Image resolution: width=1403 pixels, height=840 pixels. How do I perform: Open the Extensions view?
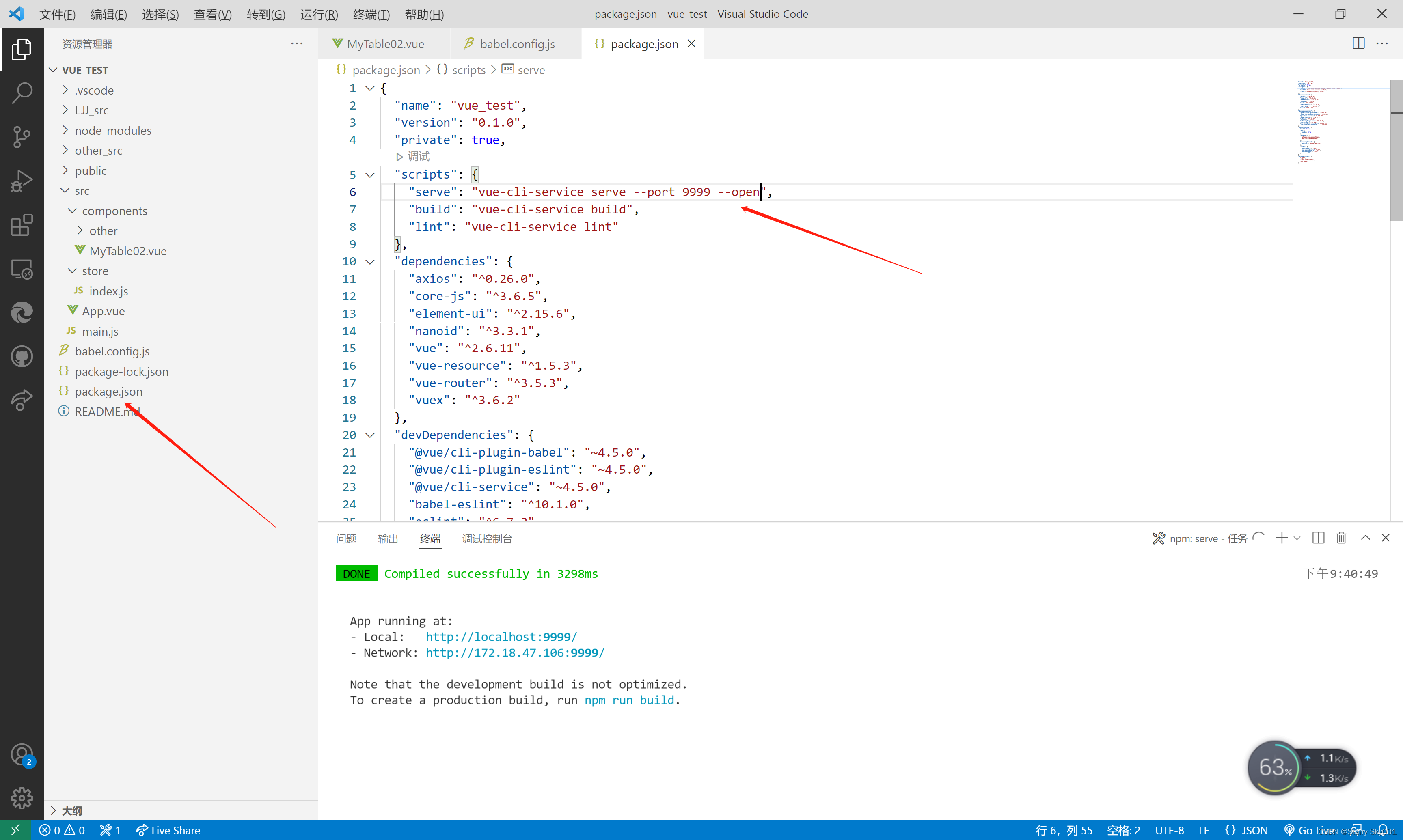(x=22, y=225)
